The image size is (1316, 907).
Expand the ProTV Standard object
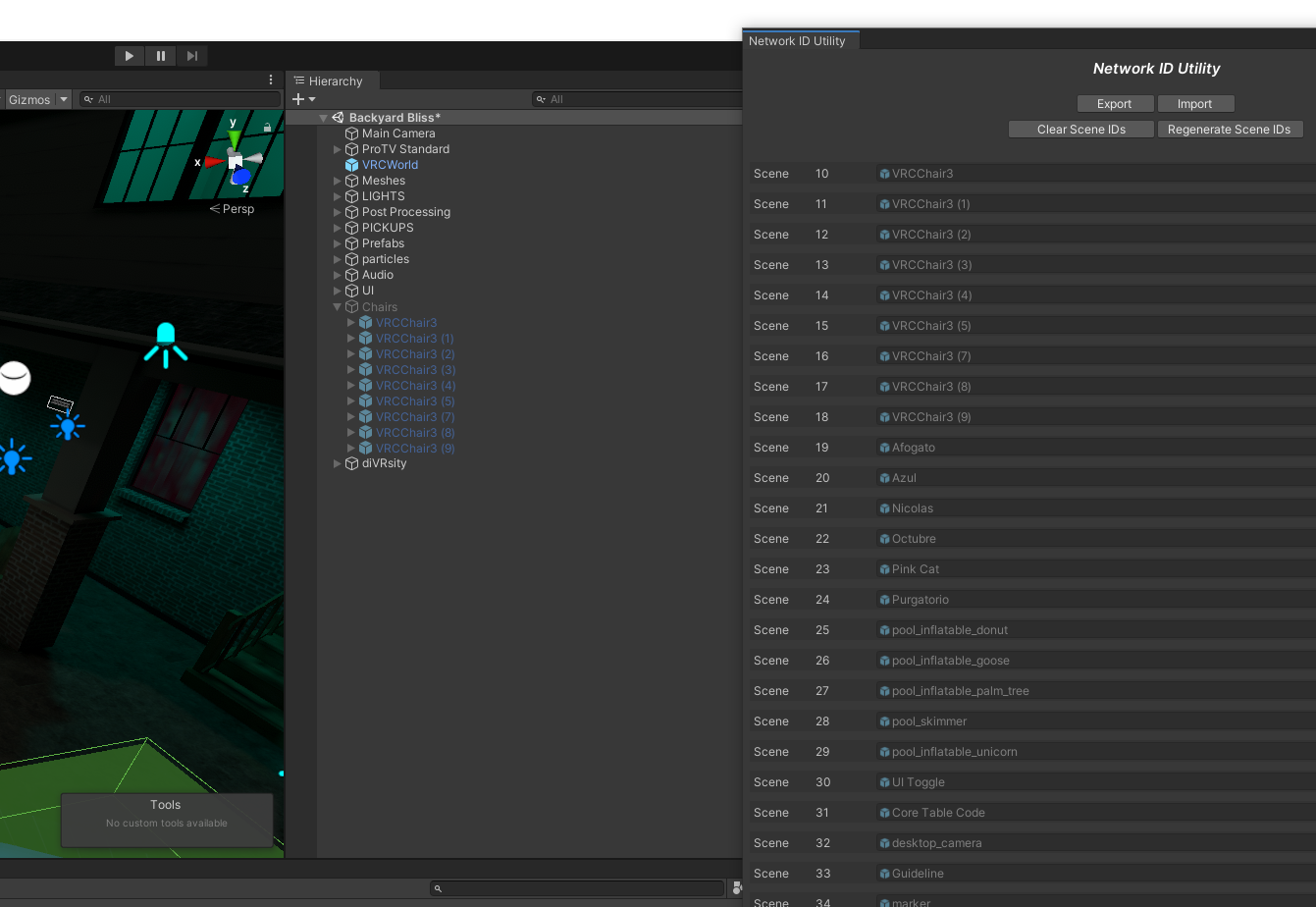[338, 149]
